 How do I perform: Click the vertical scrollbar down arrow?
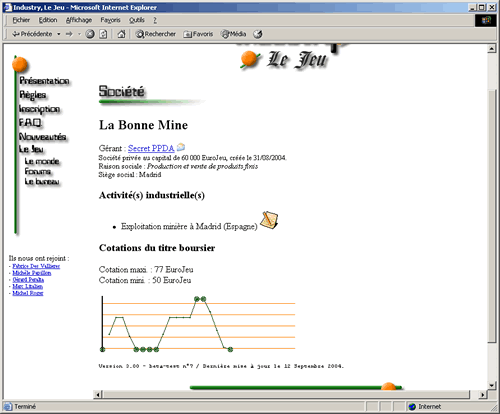tap(492, 385)
